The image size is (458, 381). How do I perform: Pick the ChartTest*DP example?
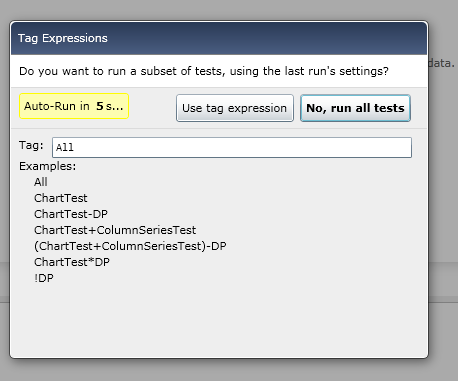[x=72, y=262]
